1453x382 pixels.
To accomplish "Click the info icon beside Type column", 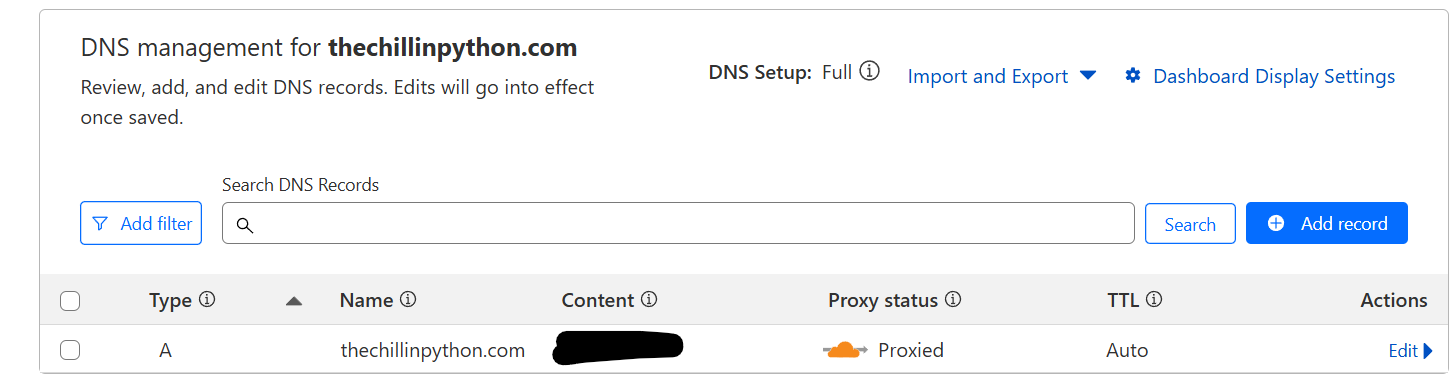I will click(207, 299).
